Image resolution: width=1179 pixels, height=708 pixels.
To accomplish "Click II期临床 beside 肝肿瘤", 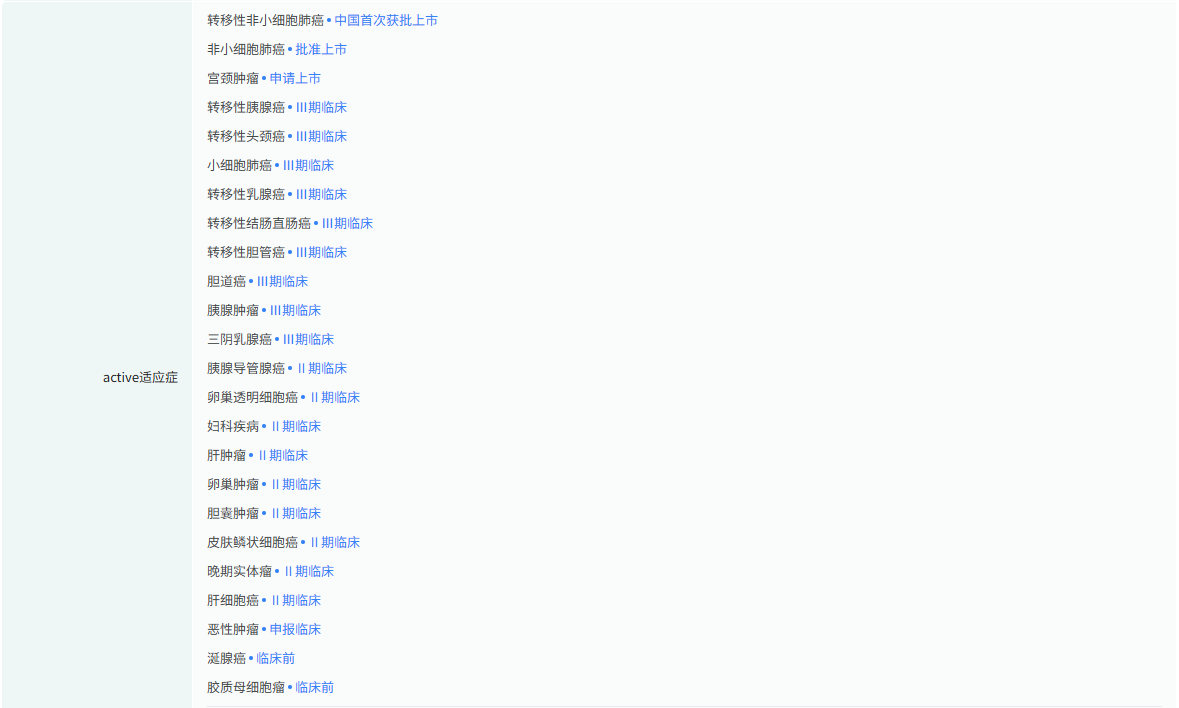I will pos(283,455).
